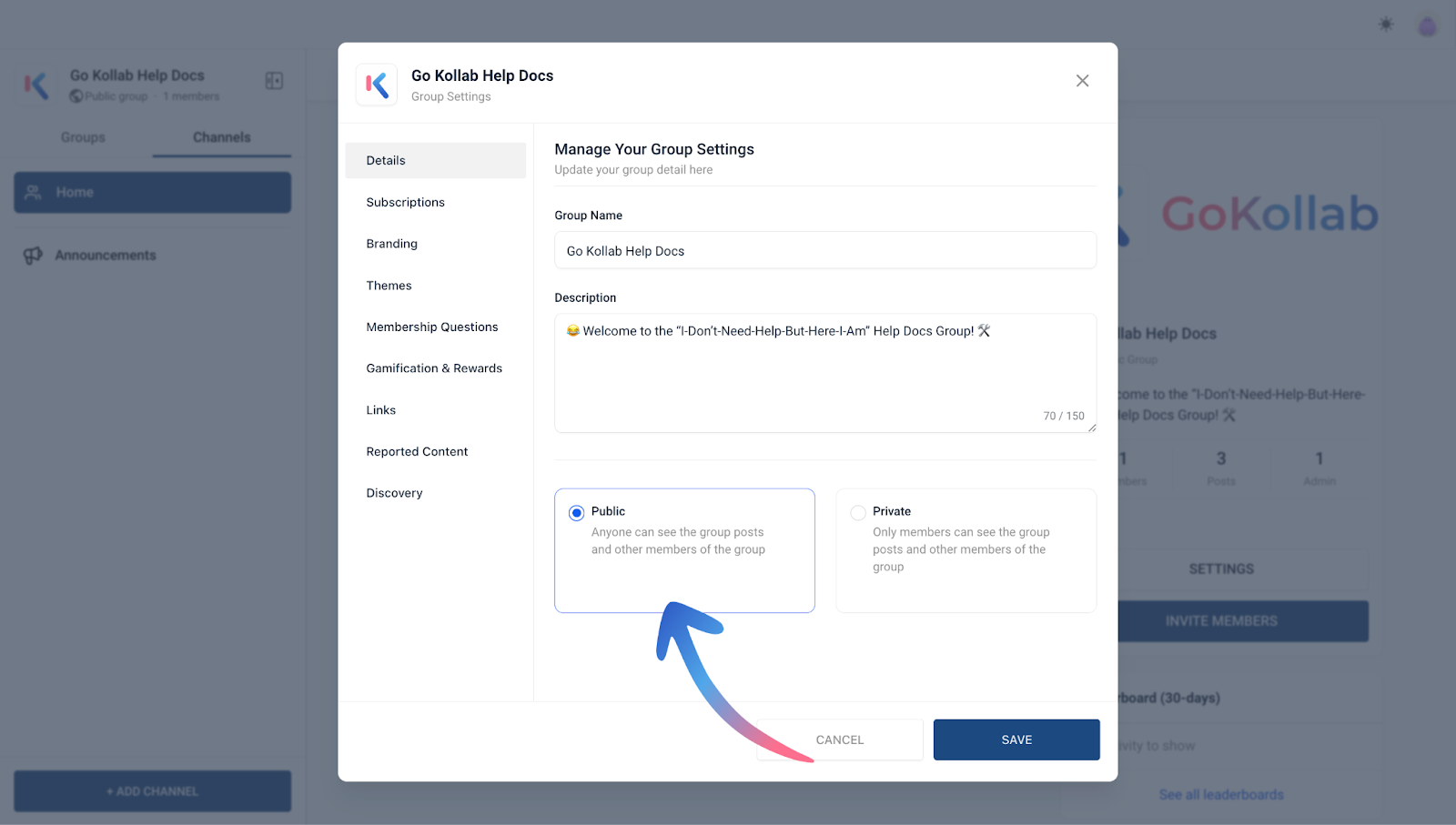The width and height of the screenshot is (1456, 825).
Task: Click the description resize handle corner
Action: (1091, 428)
